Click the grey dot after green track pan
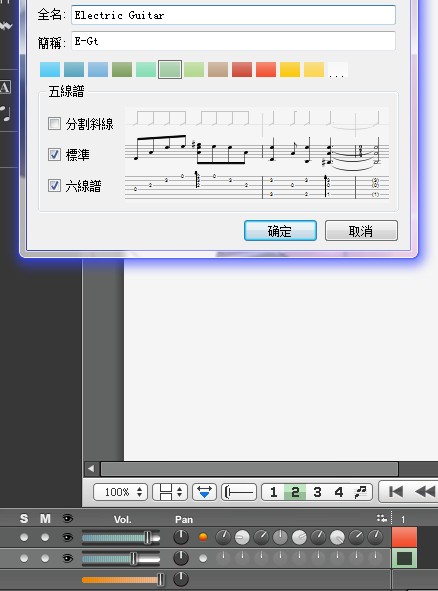The image size is (438, 591). pos(203,558)
